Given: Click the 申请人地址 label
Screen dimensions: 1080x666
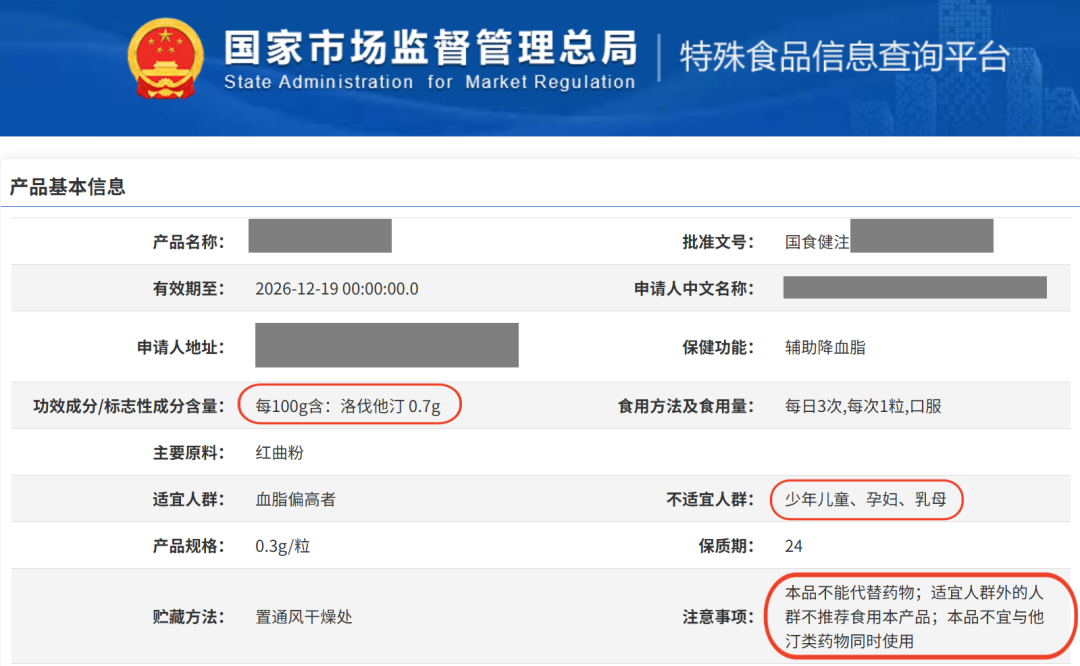Looking at the screenshot, I should (x=180, y=347).
